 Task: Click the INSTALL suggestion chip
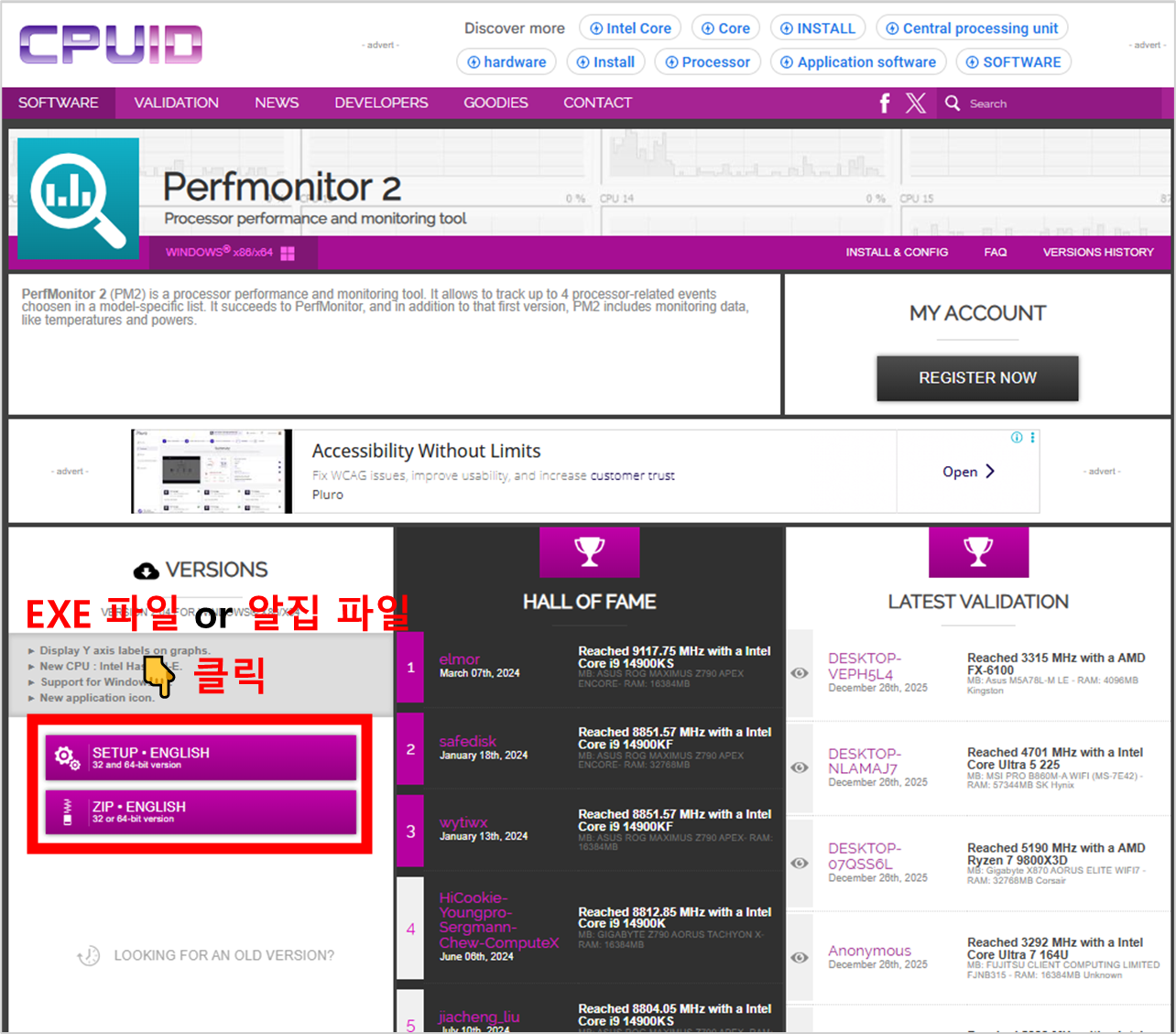(817, 28)
